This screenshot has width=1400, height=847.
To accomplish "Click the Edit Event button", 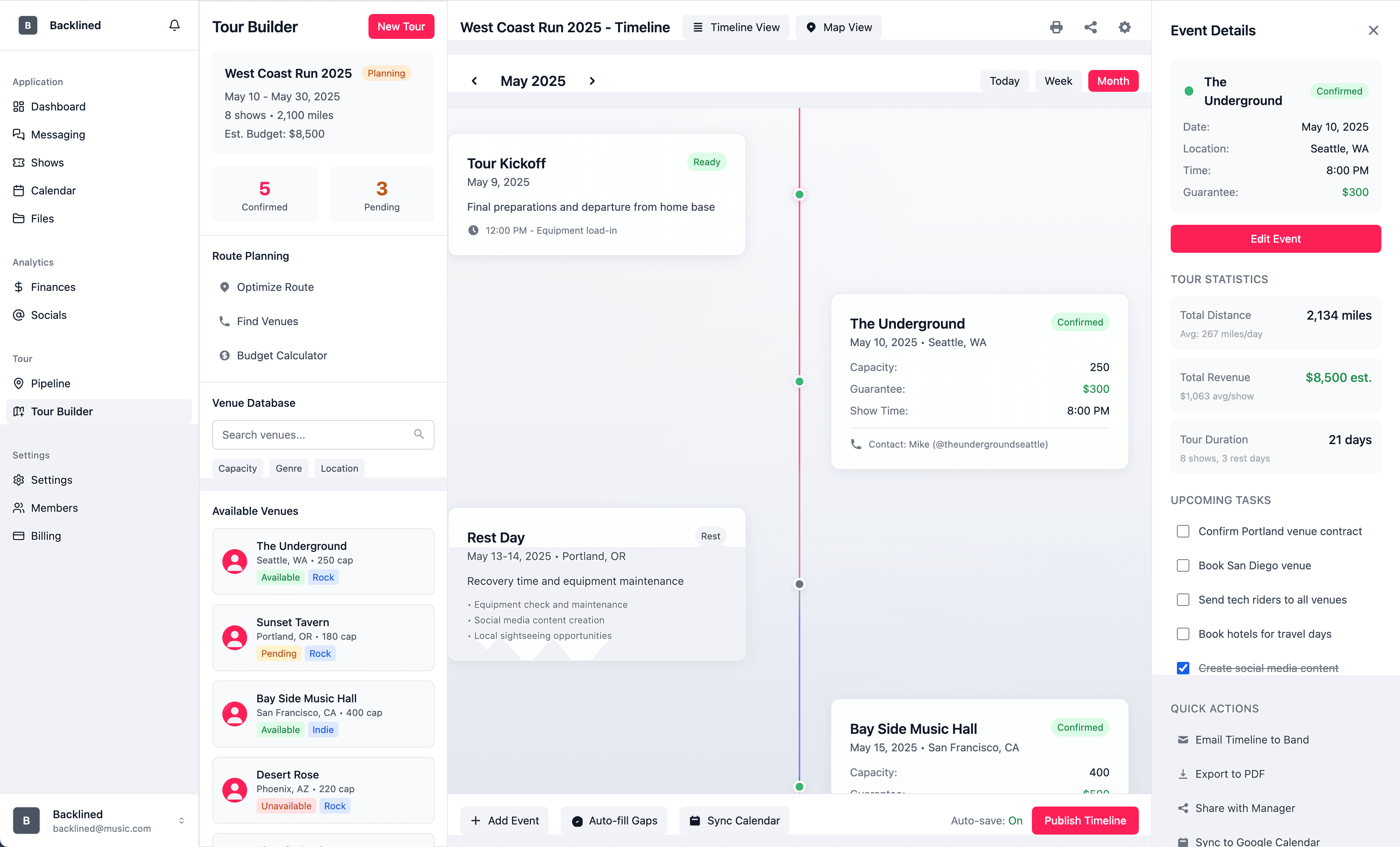I will [x=1275, y=239].
